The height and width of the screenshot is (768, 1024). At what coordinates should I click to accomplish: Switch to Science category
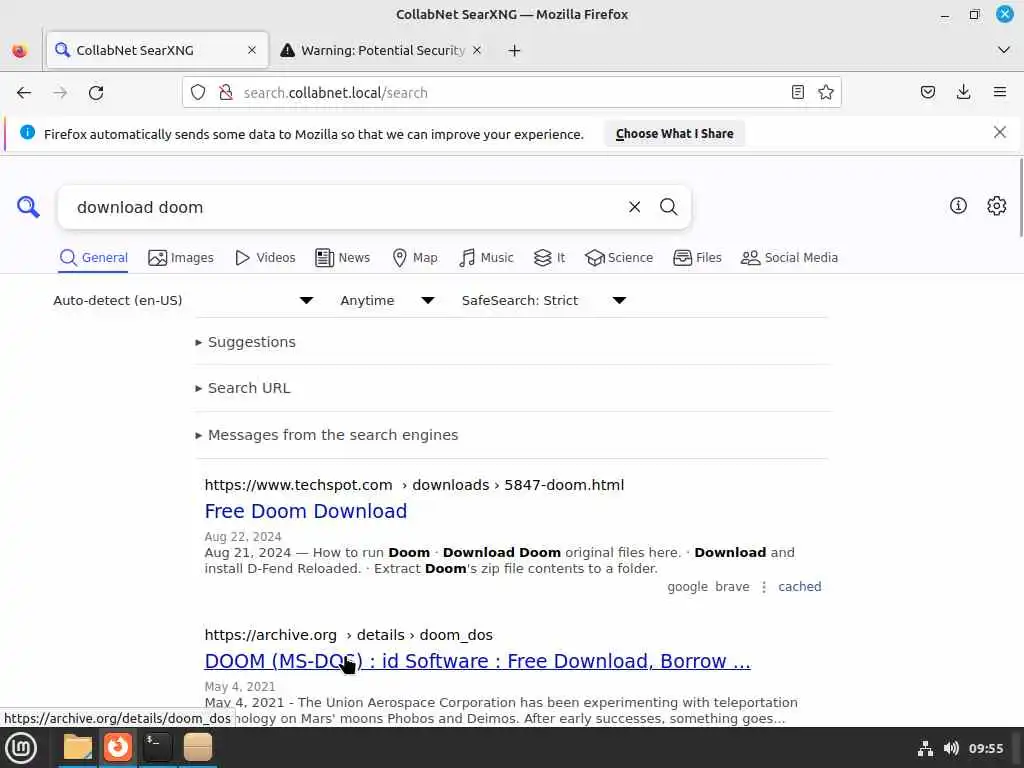619,258
